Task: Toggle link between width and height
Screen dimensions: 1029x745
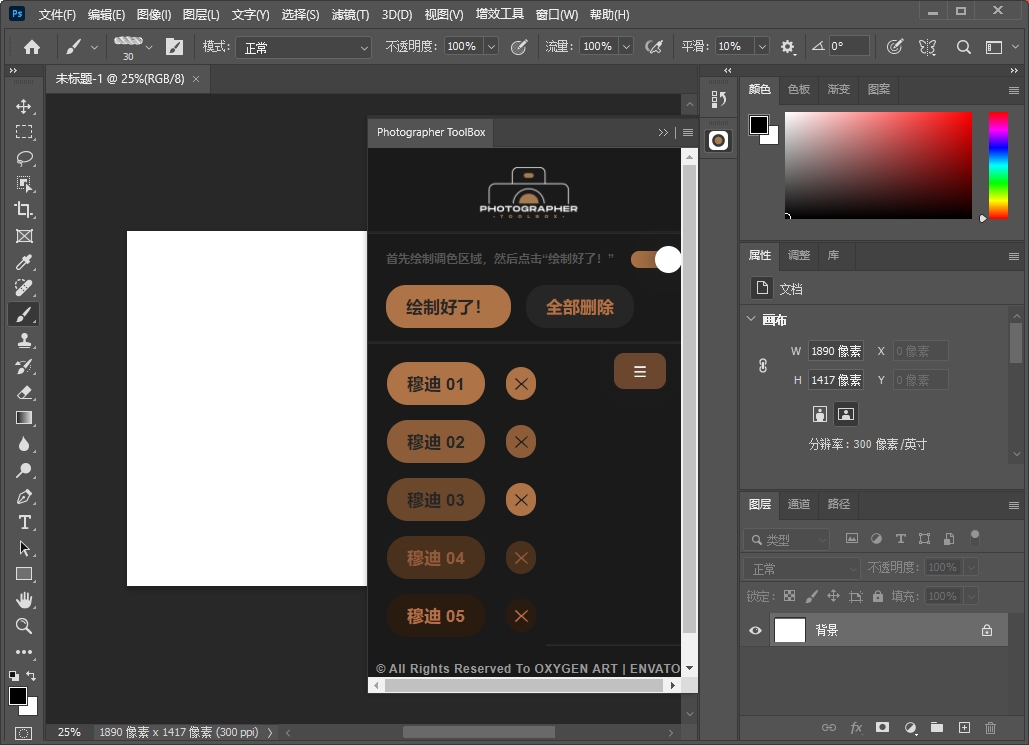Action: (763, 366)
